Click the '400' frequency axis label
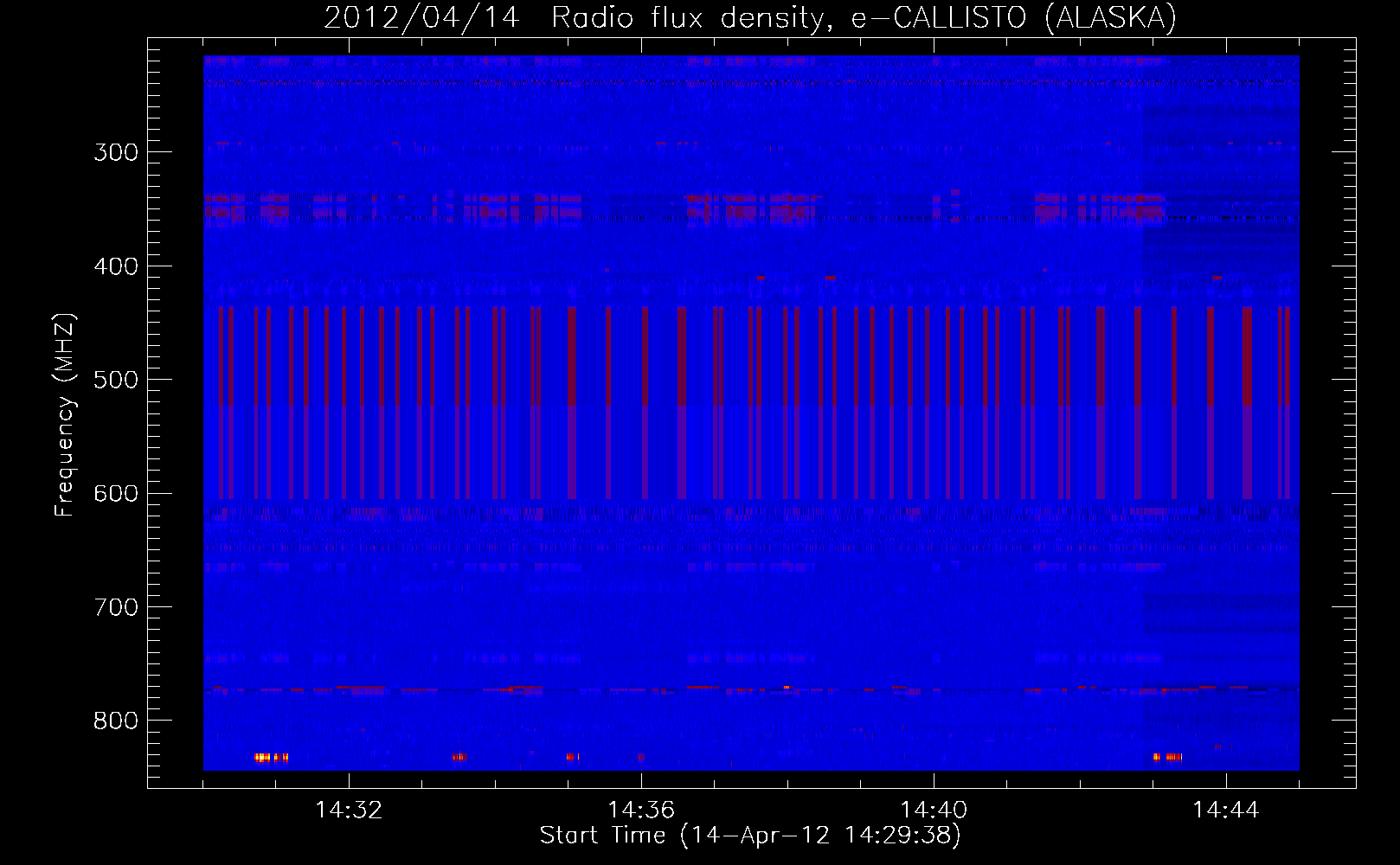 pyautogui.click(x=116, y=266)
